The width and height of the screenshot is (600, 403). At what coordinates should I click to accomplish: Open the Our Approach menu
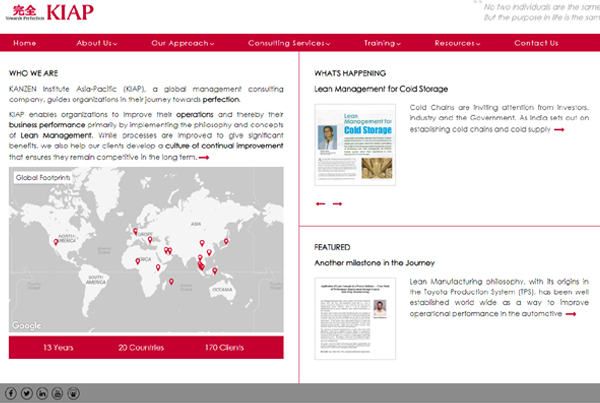click(x=183, y=43)
